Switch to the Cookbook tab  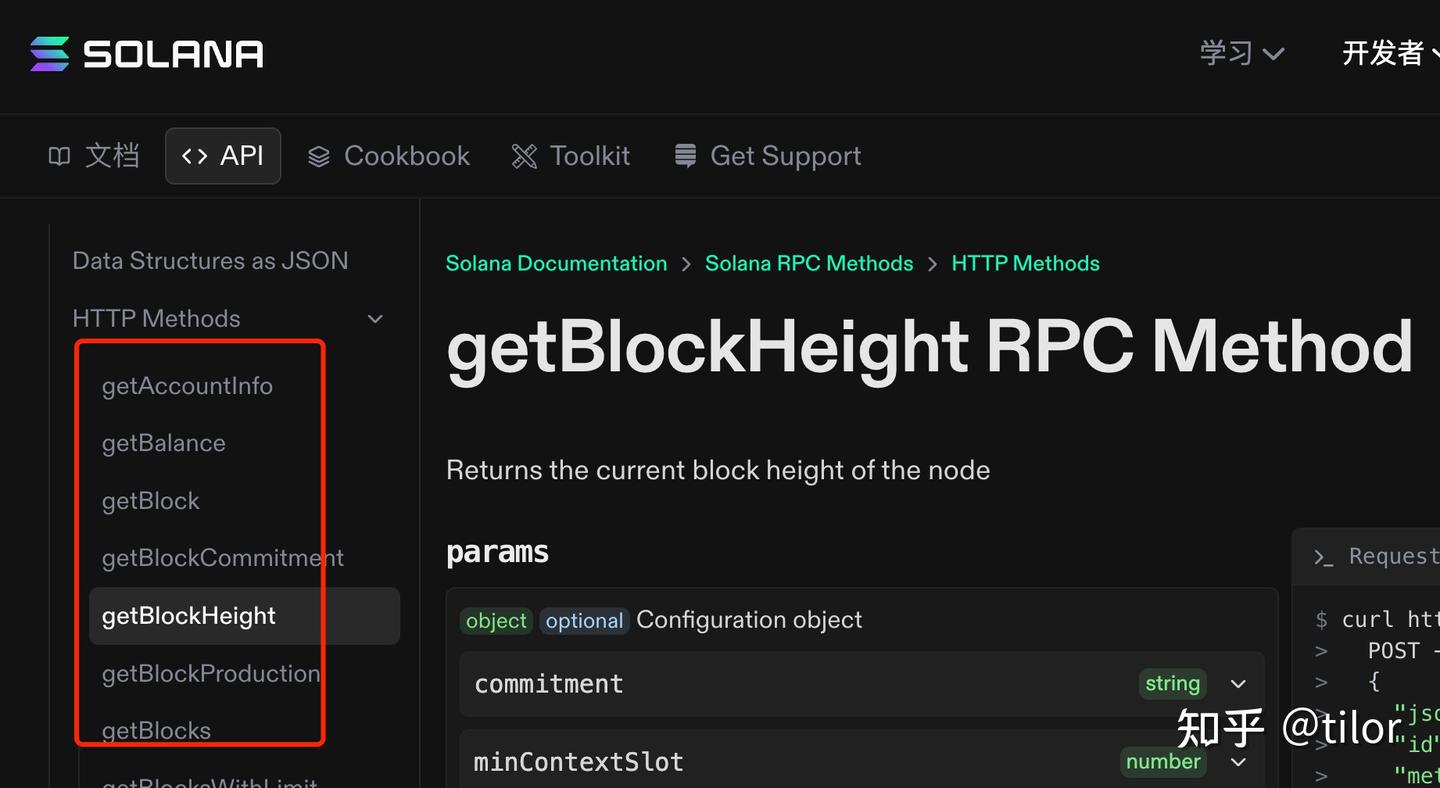coord(406,156)
